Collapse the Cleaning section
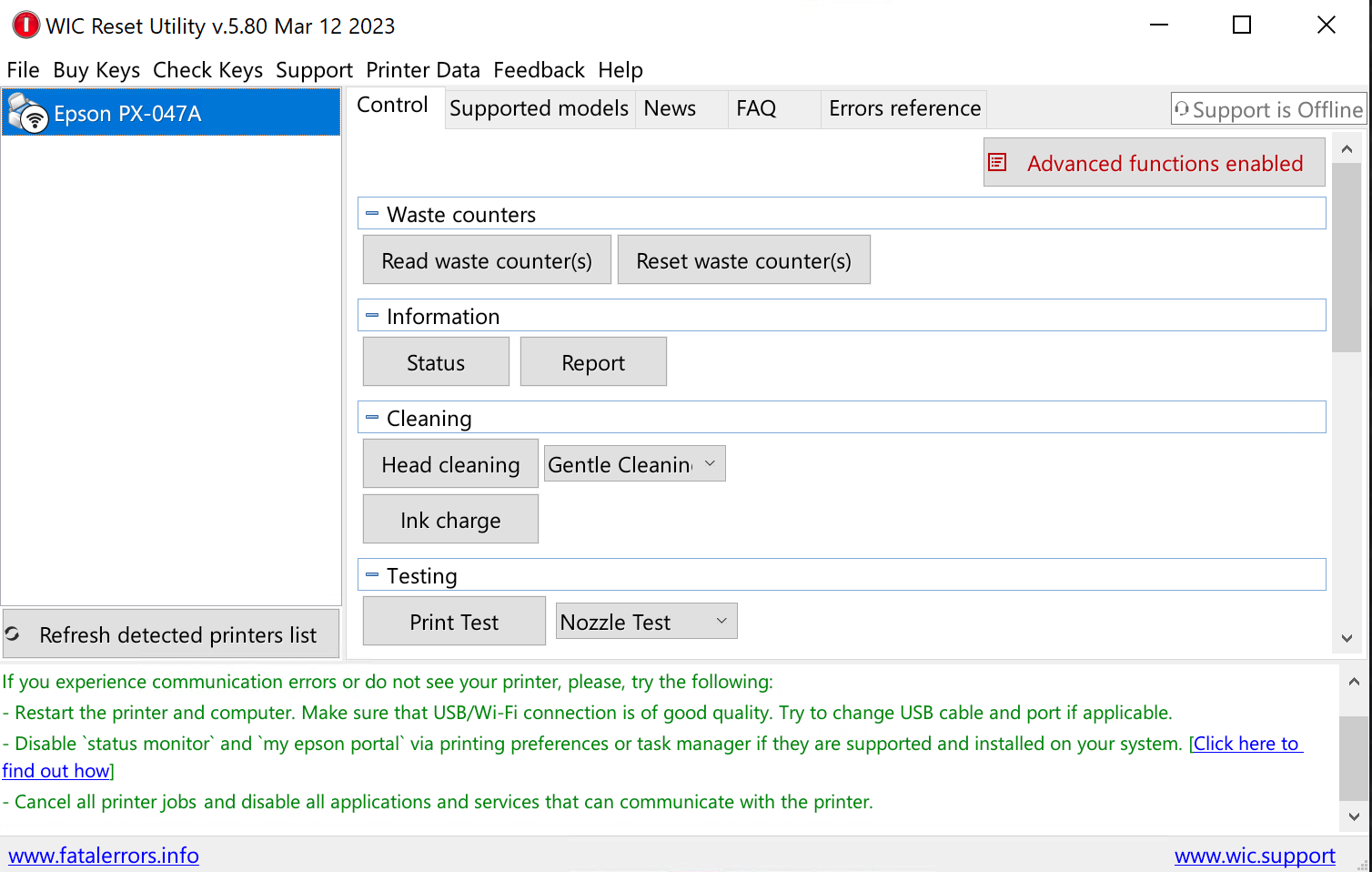 tap(371, 418)
